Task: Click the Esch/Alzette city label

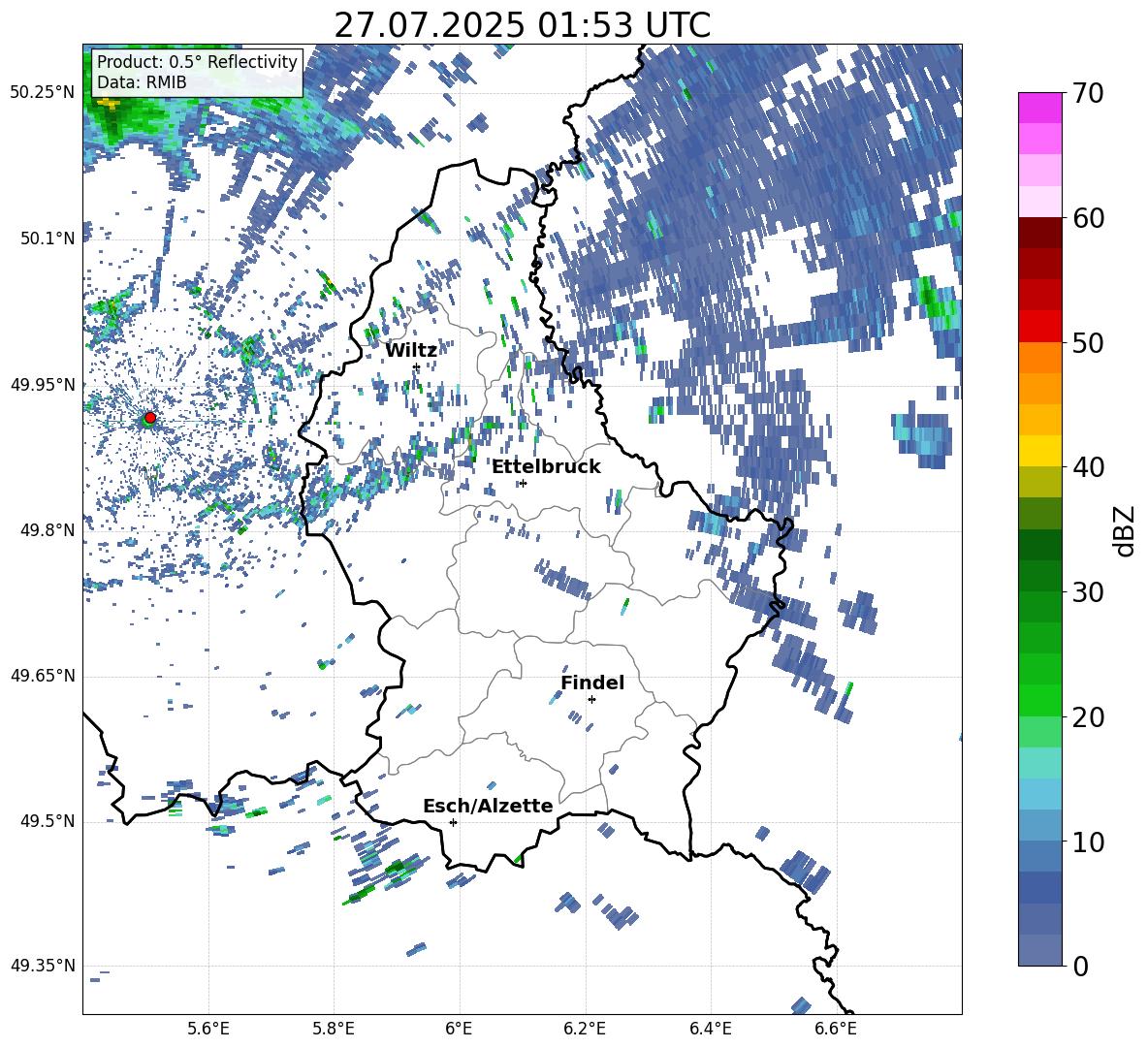Action: click(488, 807)
